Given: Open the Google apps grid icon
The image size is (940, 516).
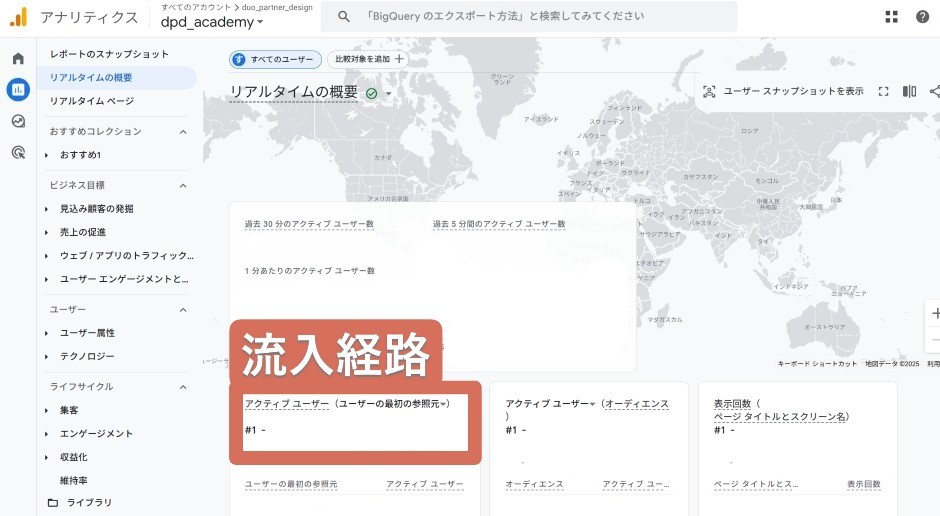Looking at the screenshot, I should tap(892, 17).
